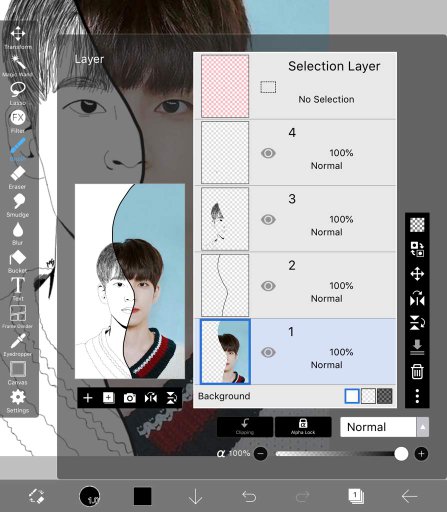The height and width of the screenshot is (512, 447).
Task: Add a new layer with plus icon
Action: 88,398
